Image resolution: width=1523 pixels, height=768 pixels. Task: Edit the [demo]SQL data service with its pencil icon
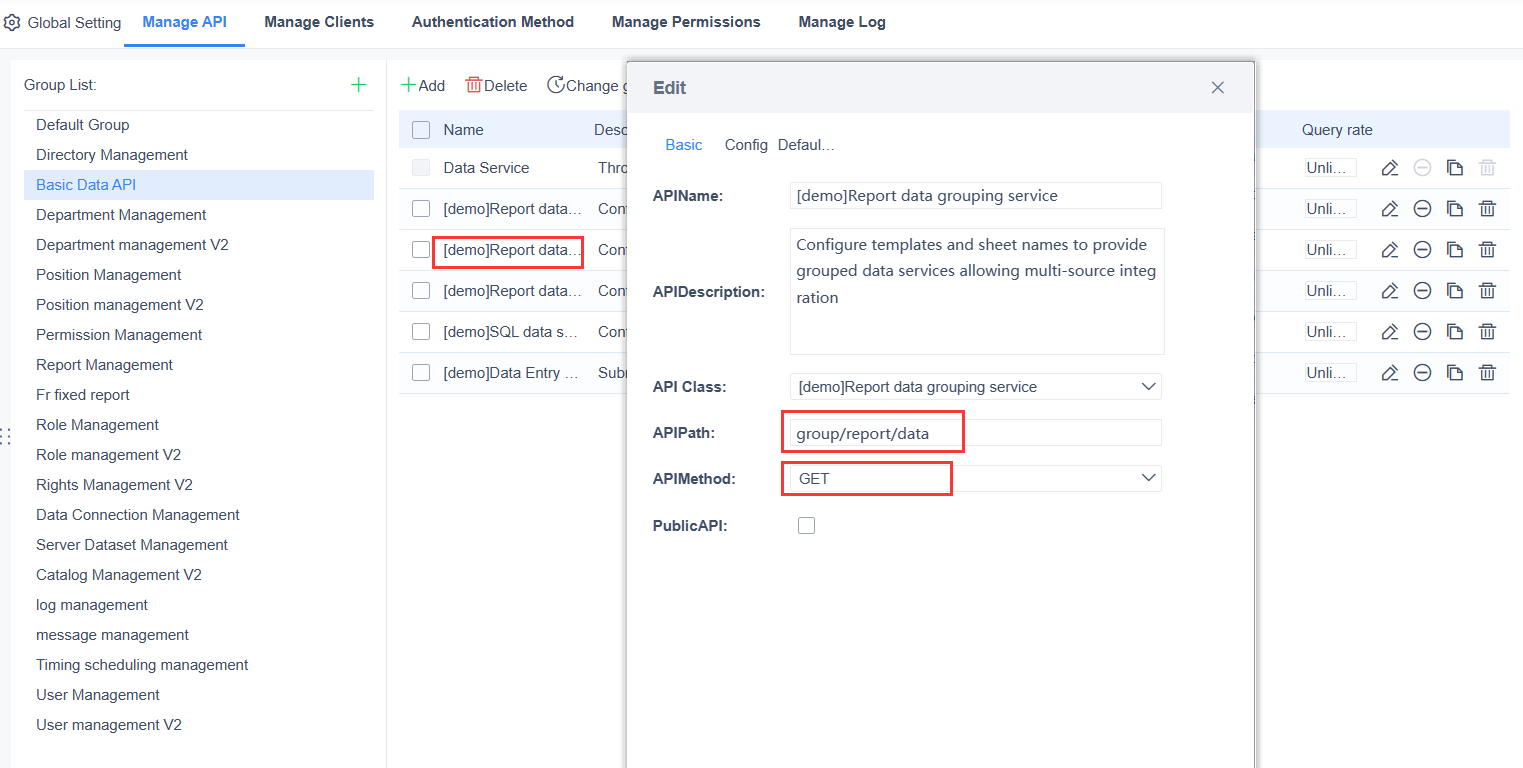click(x=1389, y=331)
